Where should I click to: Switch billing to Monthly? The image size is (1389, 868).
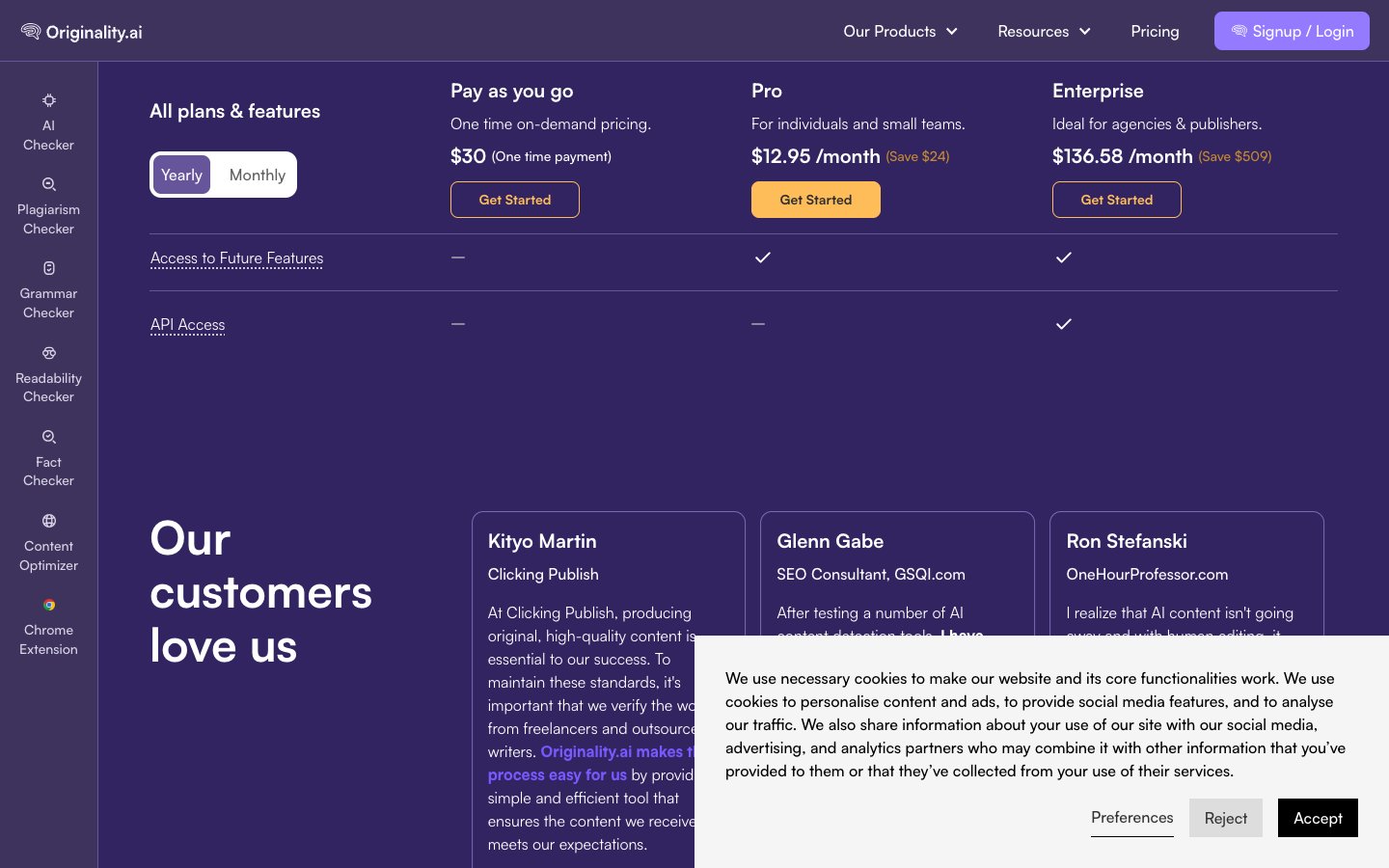pyautogui.click(x=257, y=175)
